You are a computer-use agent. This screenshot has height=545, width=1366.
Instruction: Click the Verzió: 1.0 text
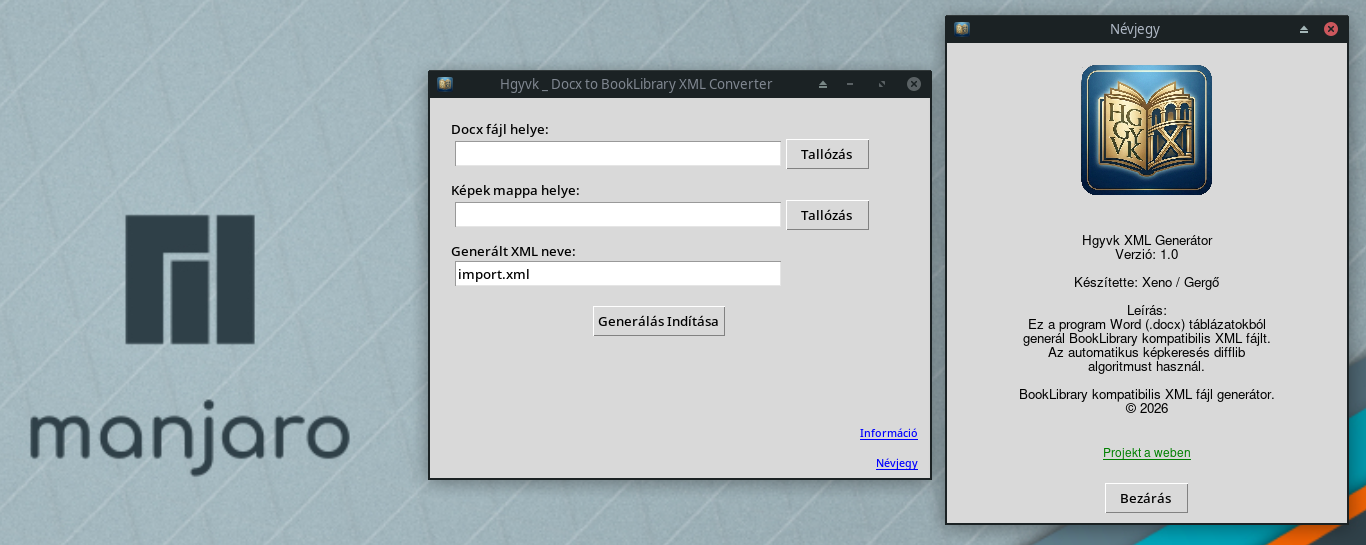click(1147, 255)
